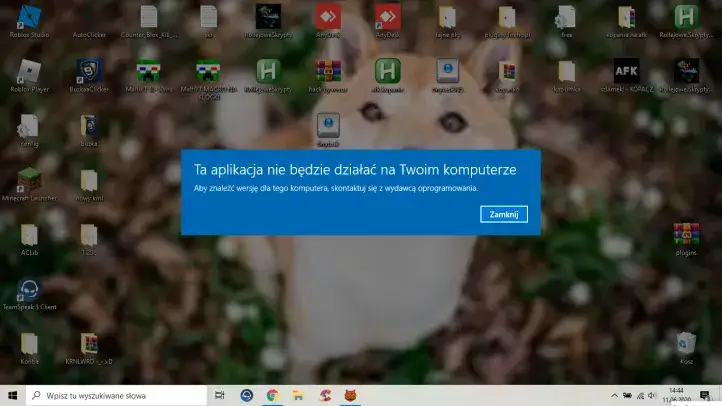
Task: Click the taskbar search box Wpisz tu wyszukiwane słowa
Action: (x=116, y=395)
